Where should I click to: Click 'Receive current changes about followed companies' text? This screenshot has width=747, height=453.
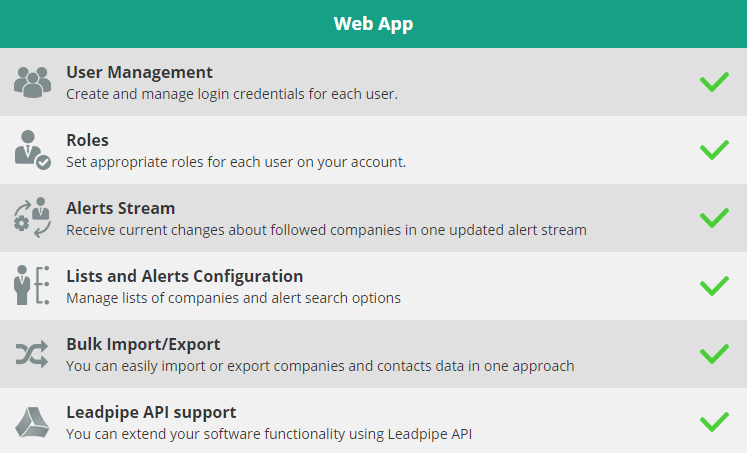coord(326,230)
